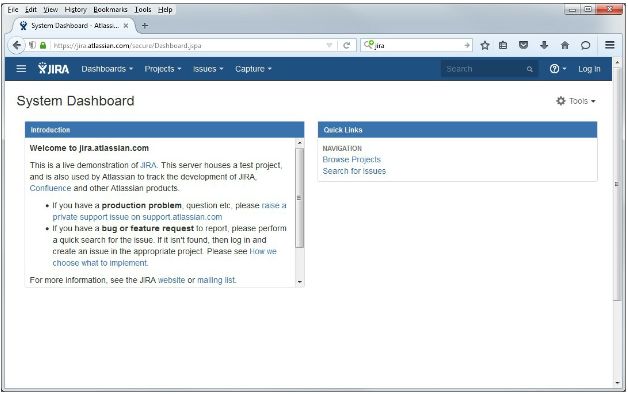
Task: Click the Pocket icon in the toolbar
Action: coord(523,45)
